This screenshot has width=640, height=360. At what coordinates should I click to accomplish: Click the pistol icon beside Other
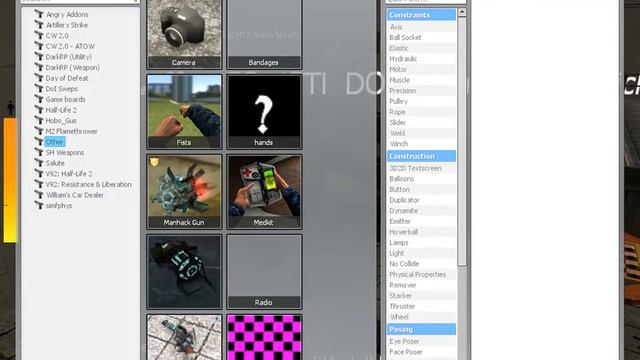click(39, 141)
